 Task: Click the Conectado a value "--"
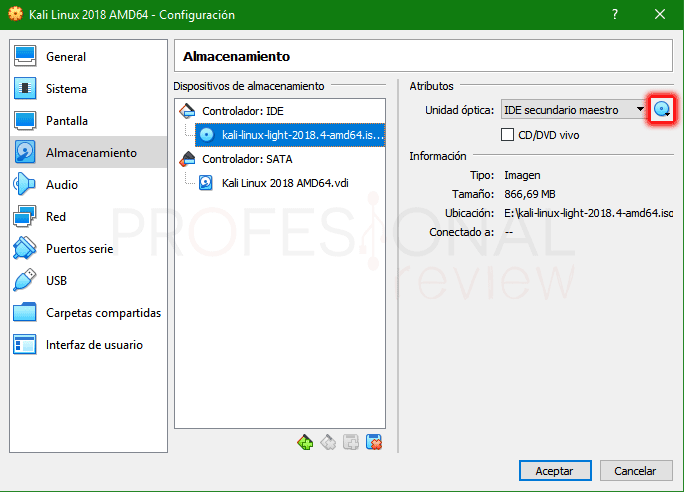pos(509,232)
